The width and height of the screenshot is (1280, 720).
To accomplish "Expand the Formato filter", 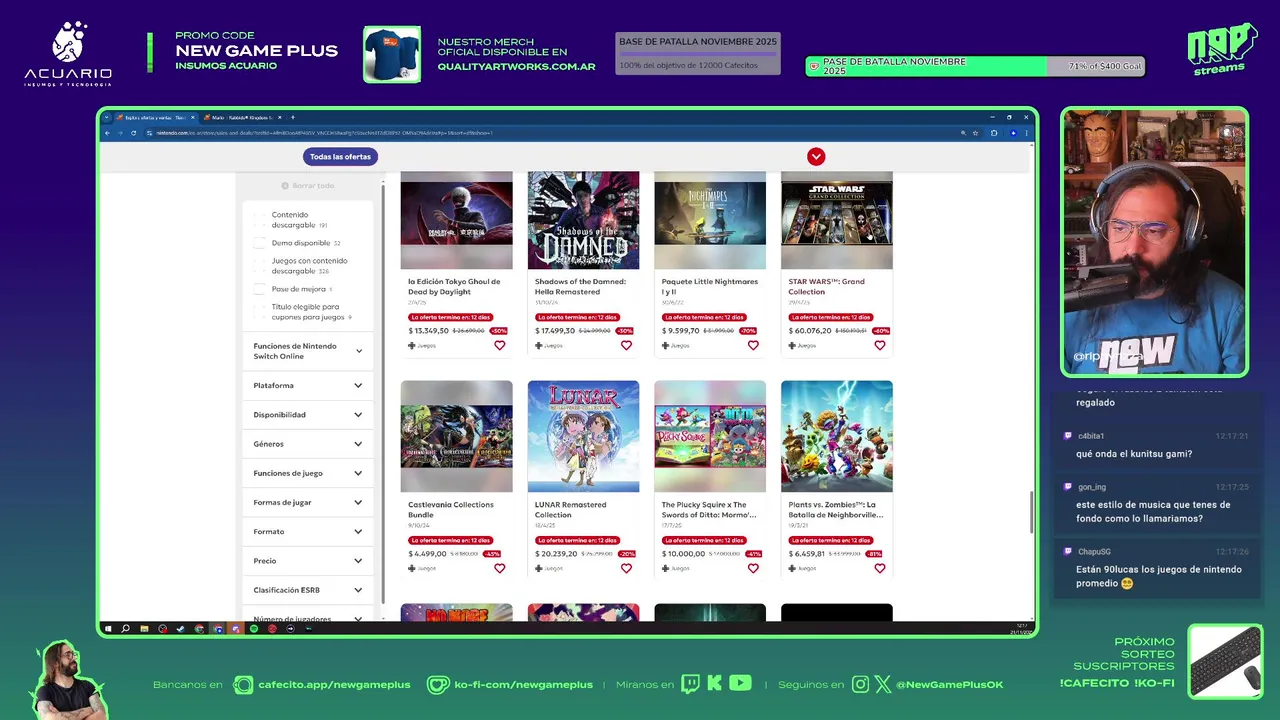I will (308, 531).
